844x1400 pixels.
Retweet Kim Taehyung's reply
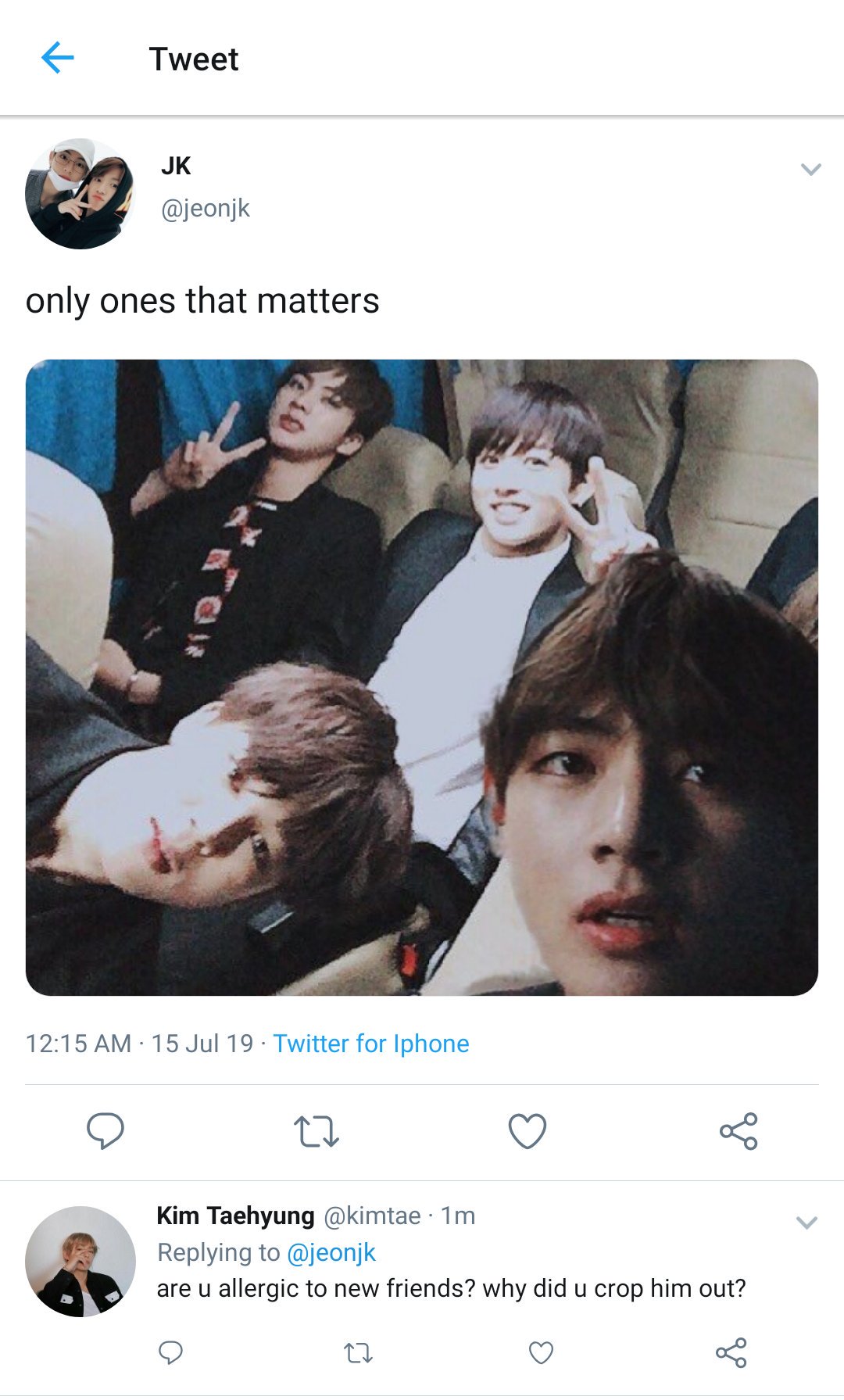click(359, 1353)
